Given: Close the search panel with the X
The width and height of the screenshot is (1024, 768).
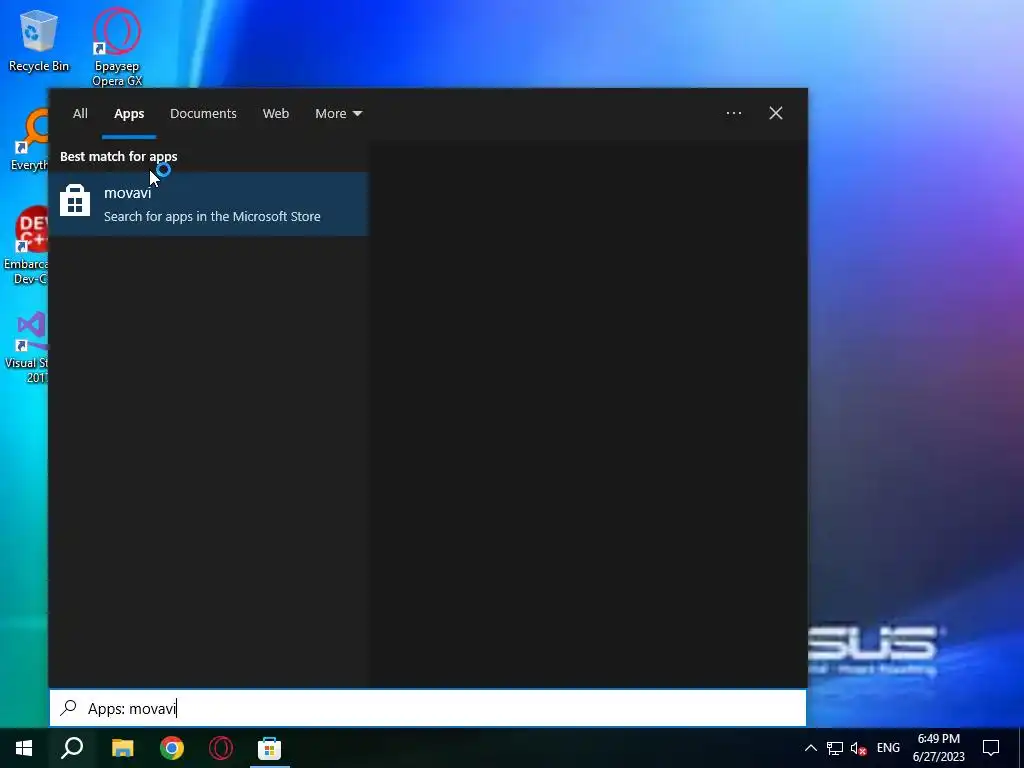Looking at the screenshot, I should [776, 113].
